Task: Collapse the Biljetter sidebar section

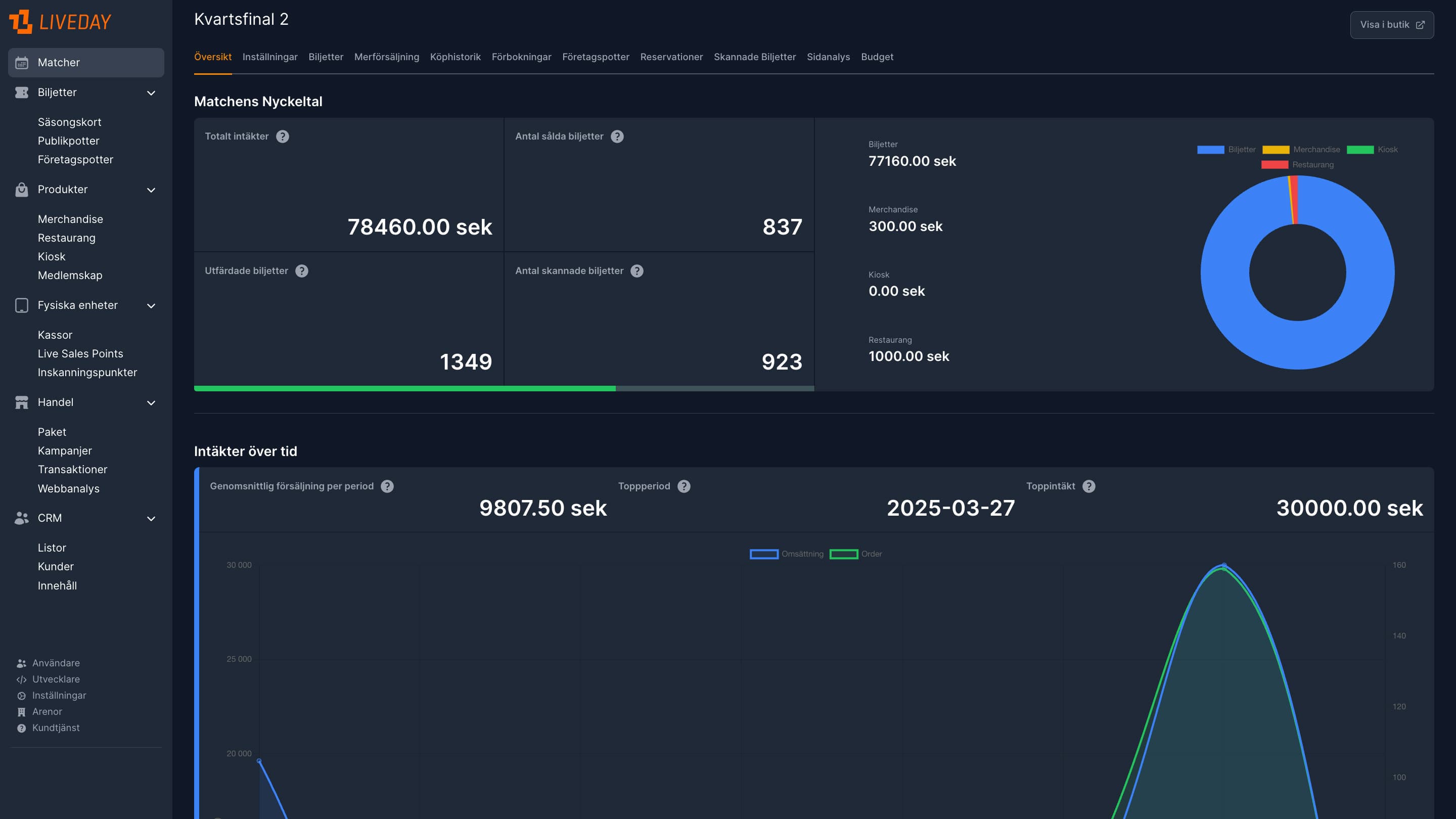Action: pyautogui.click(x=150, y=92)
